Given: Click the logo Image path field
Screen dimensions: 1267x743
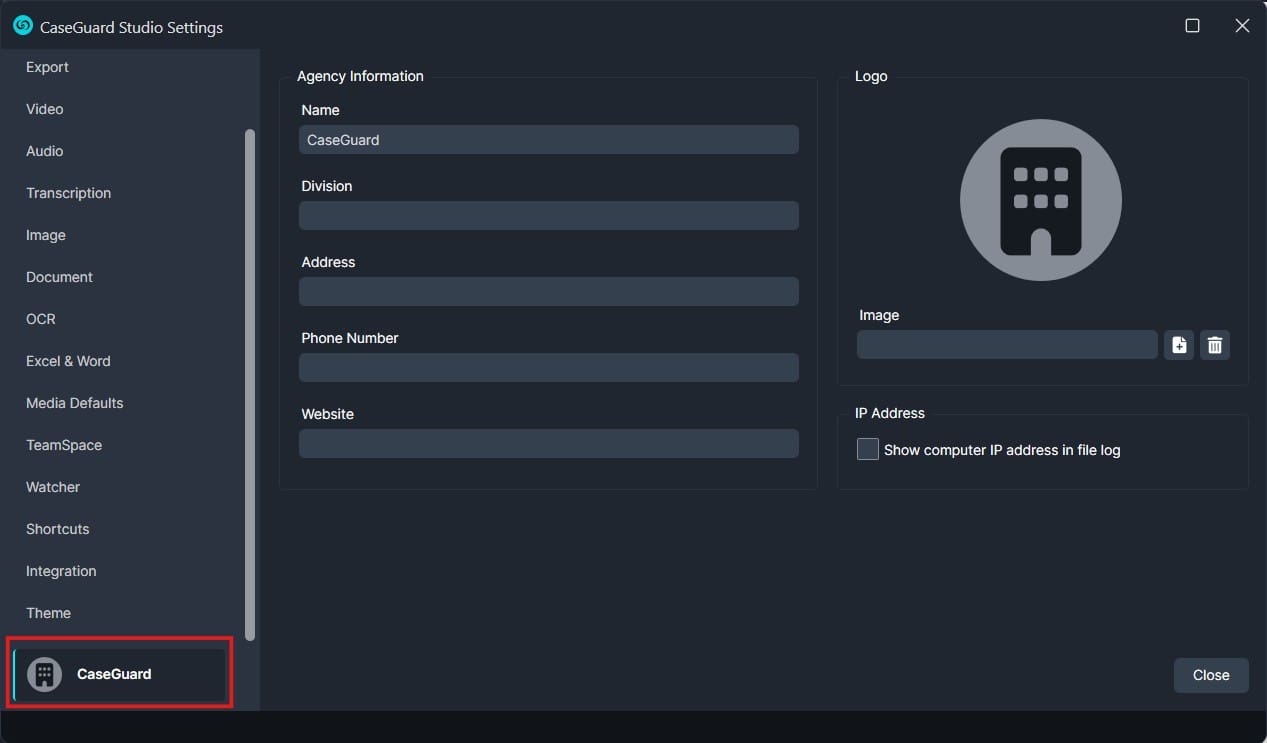Looking at the screenshot, I should 1006,345.
